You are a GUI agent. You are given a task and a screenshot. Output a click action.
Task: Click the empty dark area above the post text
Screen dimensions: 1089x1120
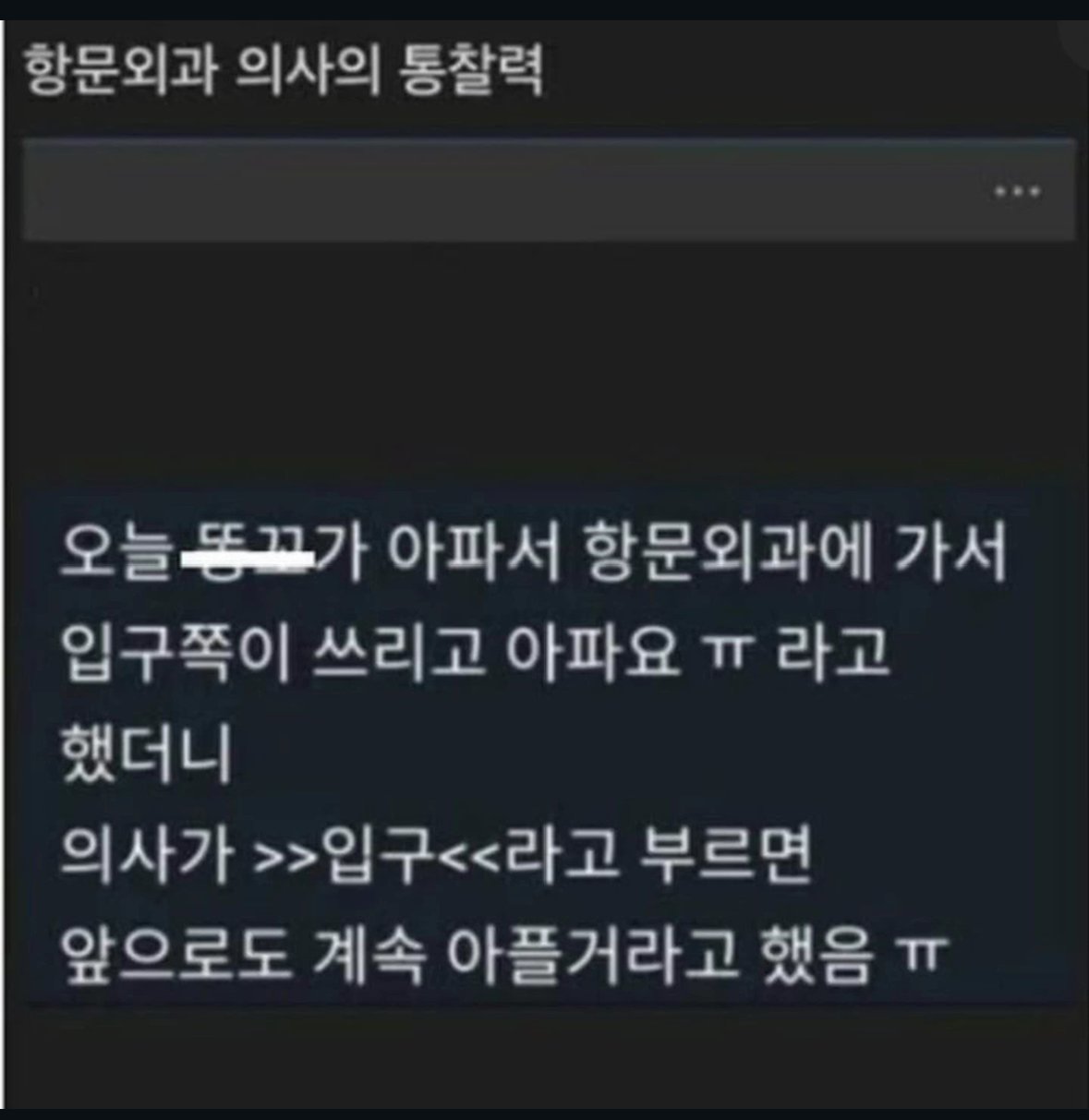[x=549, y=365]
